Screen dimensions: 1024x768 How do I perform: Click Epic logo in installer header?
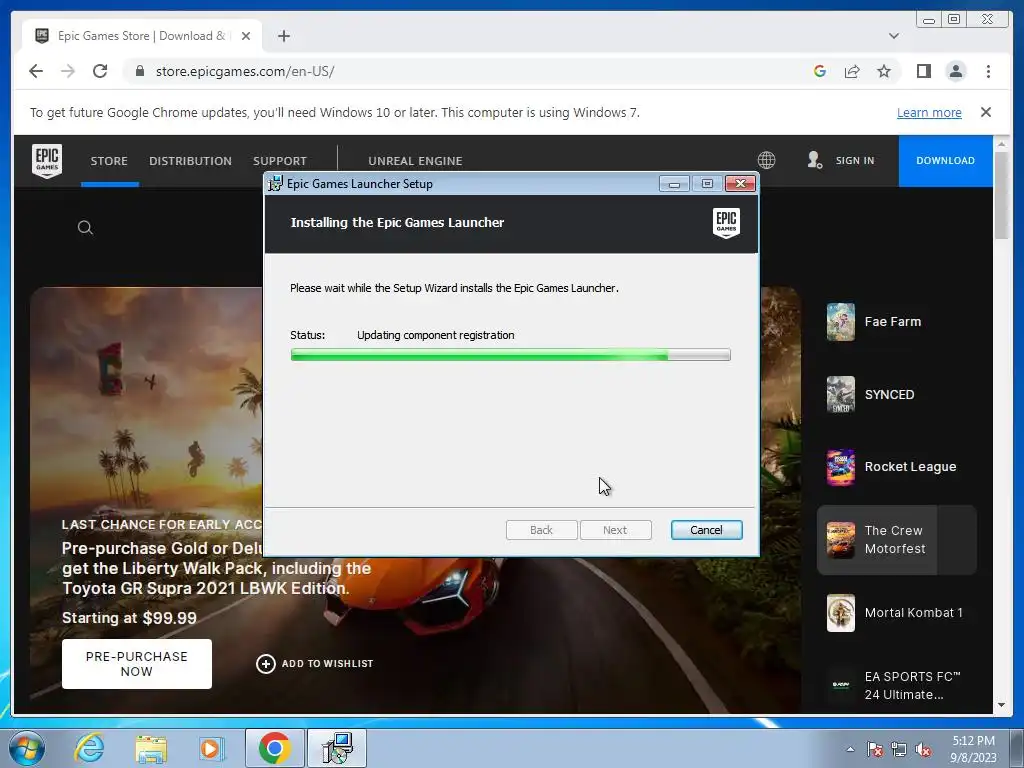(x=726, y=223)
